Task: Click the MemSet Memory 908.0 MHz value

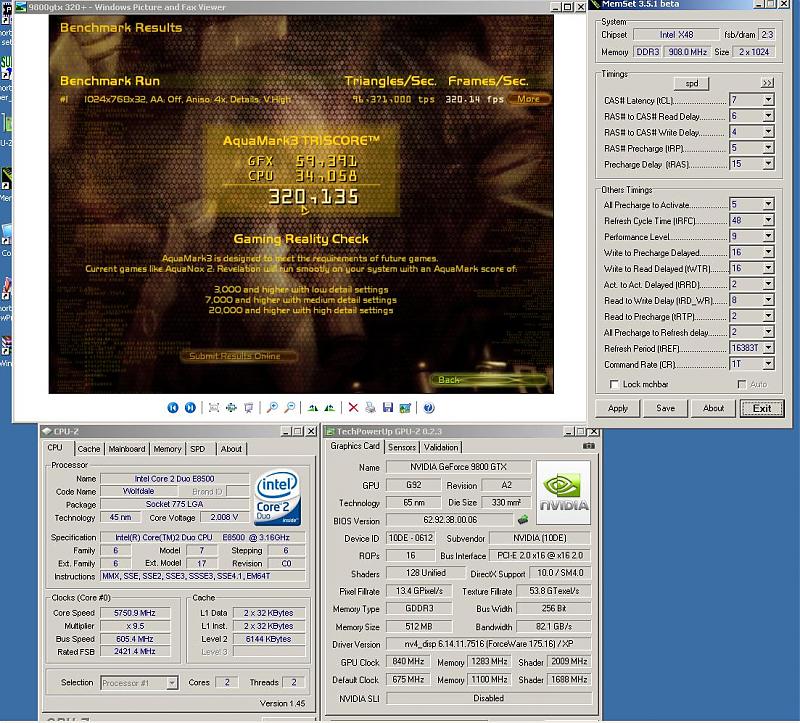Action: 687,52
